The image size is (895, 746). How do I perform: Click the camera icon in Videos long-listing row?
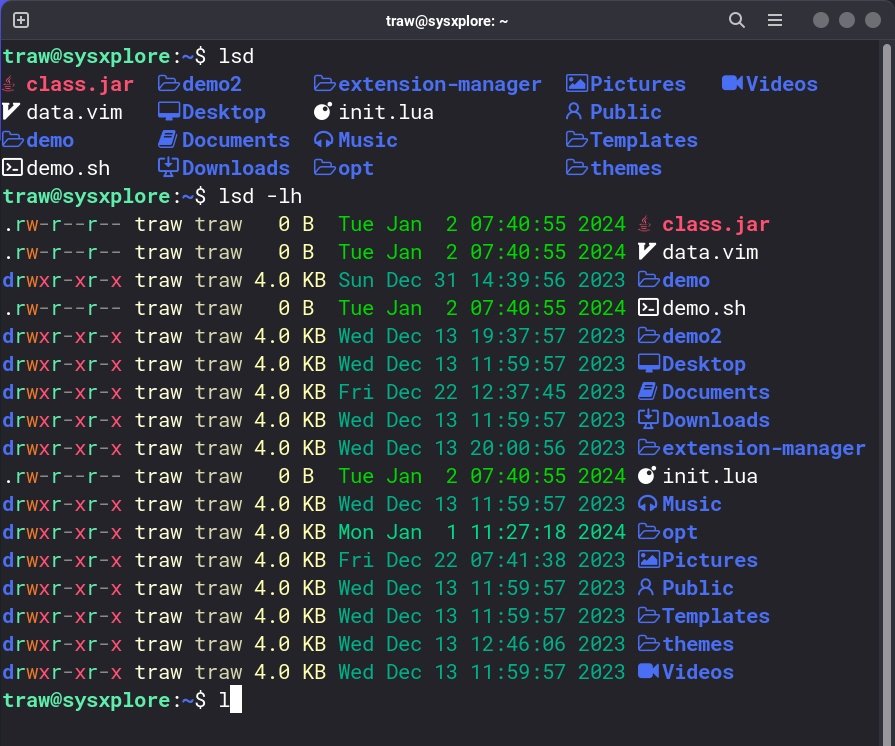click(648, 671)
